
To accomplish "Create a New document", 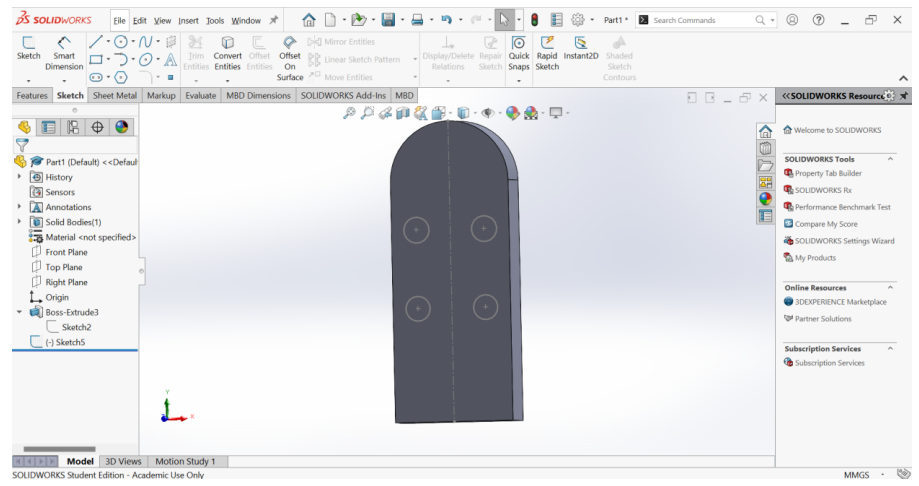I will pyautogui.click(x=331, y=20).
